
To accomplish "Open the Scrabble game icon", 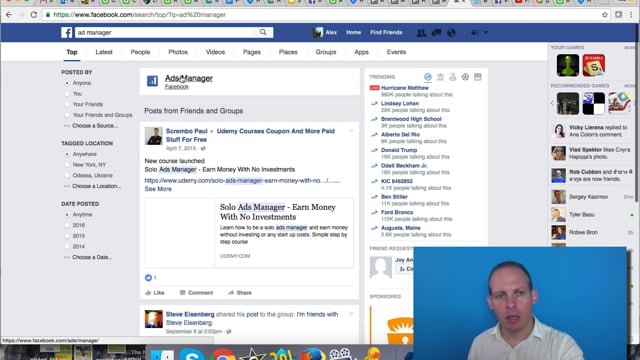I will tap(593, 65).
